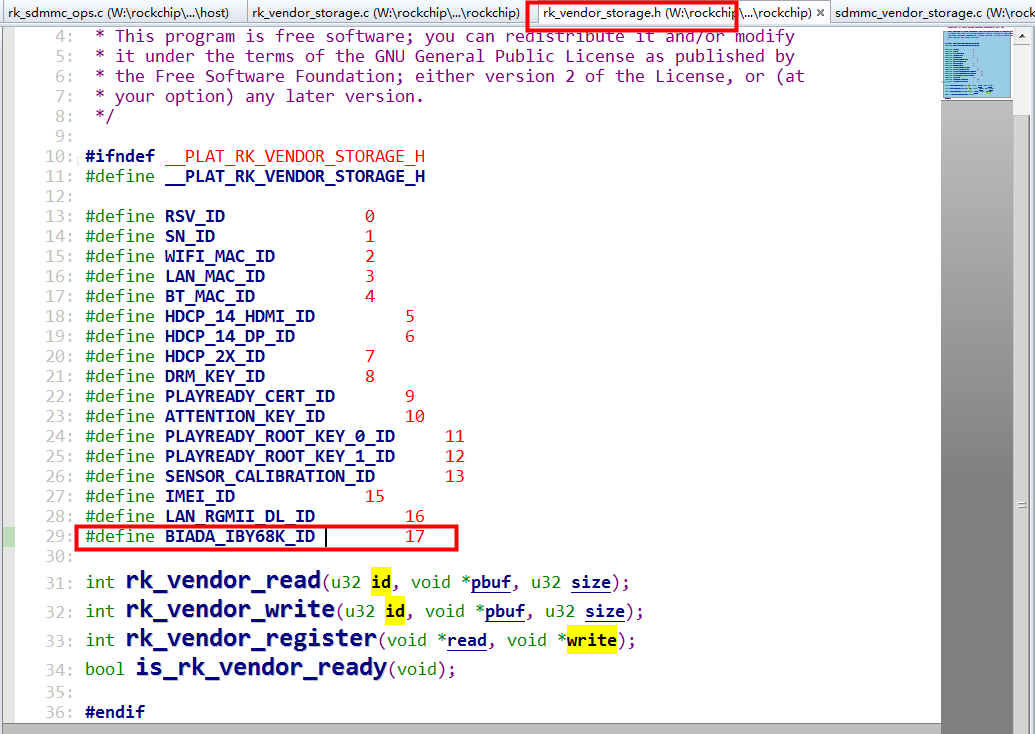Click the document overview minimap thumbnail

point(975,63)
